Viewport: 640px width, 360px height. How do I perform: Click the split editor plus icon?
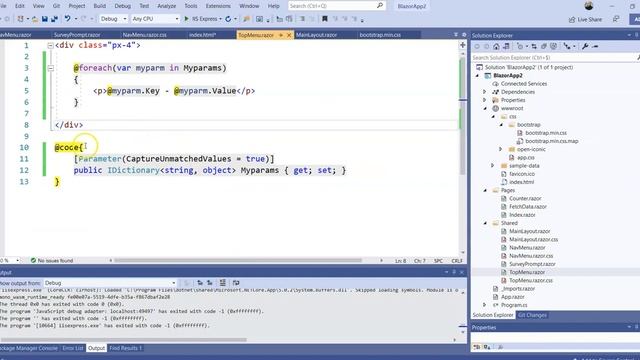click(462, 45)
